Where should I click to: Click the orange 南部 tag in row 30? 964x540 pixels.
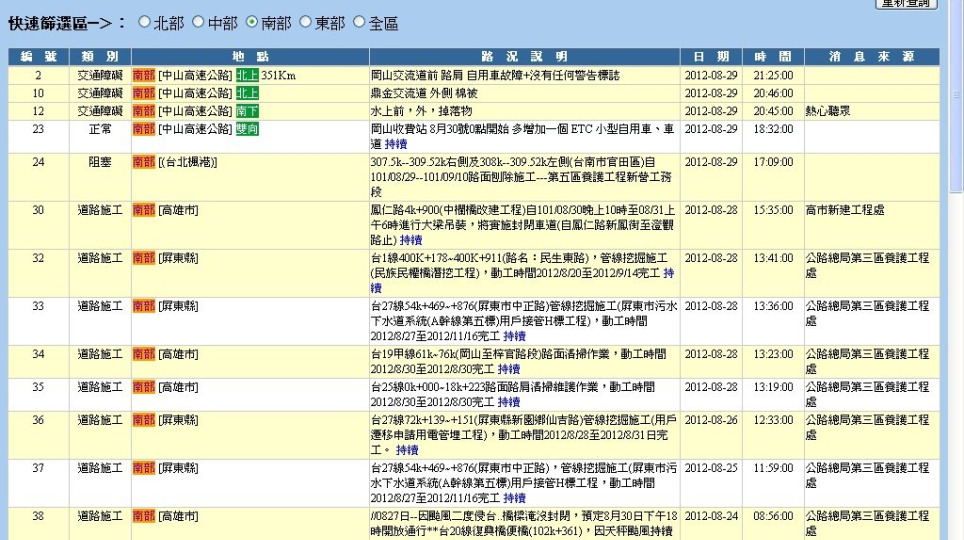click(144, 210)
